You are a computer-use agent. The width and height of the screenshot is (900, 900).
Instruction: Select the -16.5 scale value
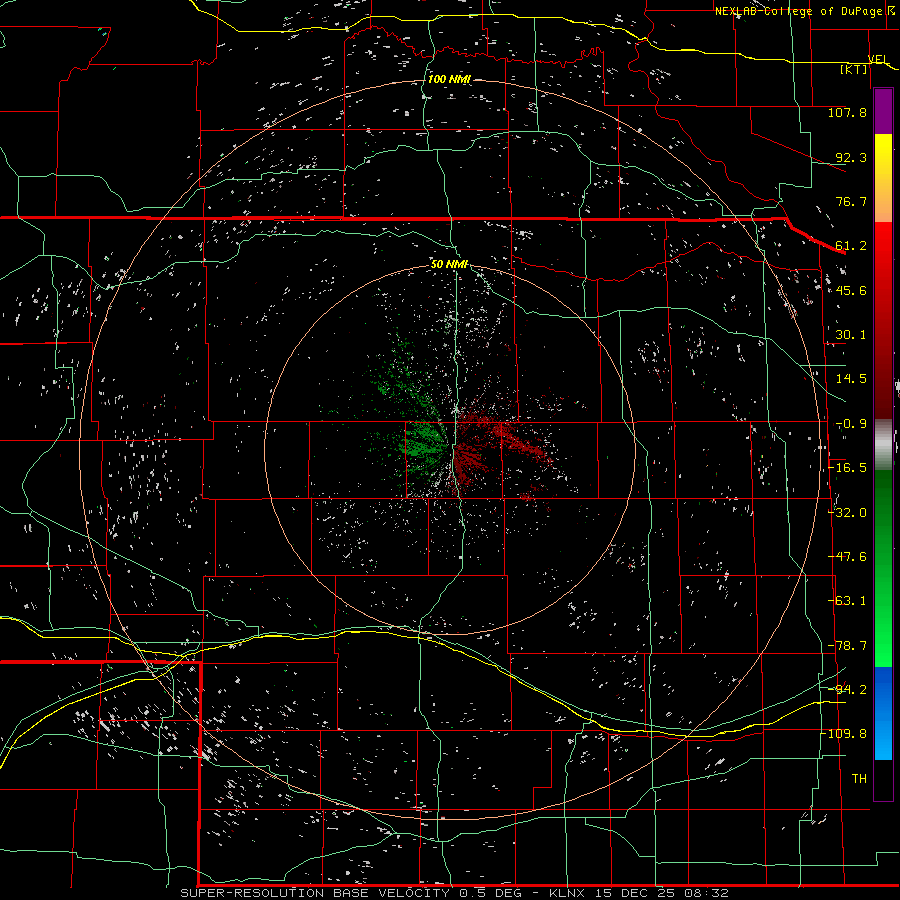[x=848, y=468]
